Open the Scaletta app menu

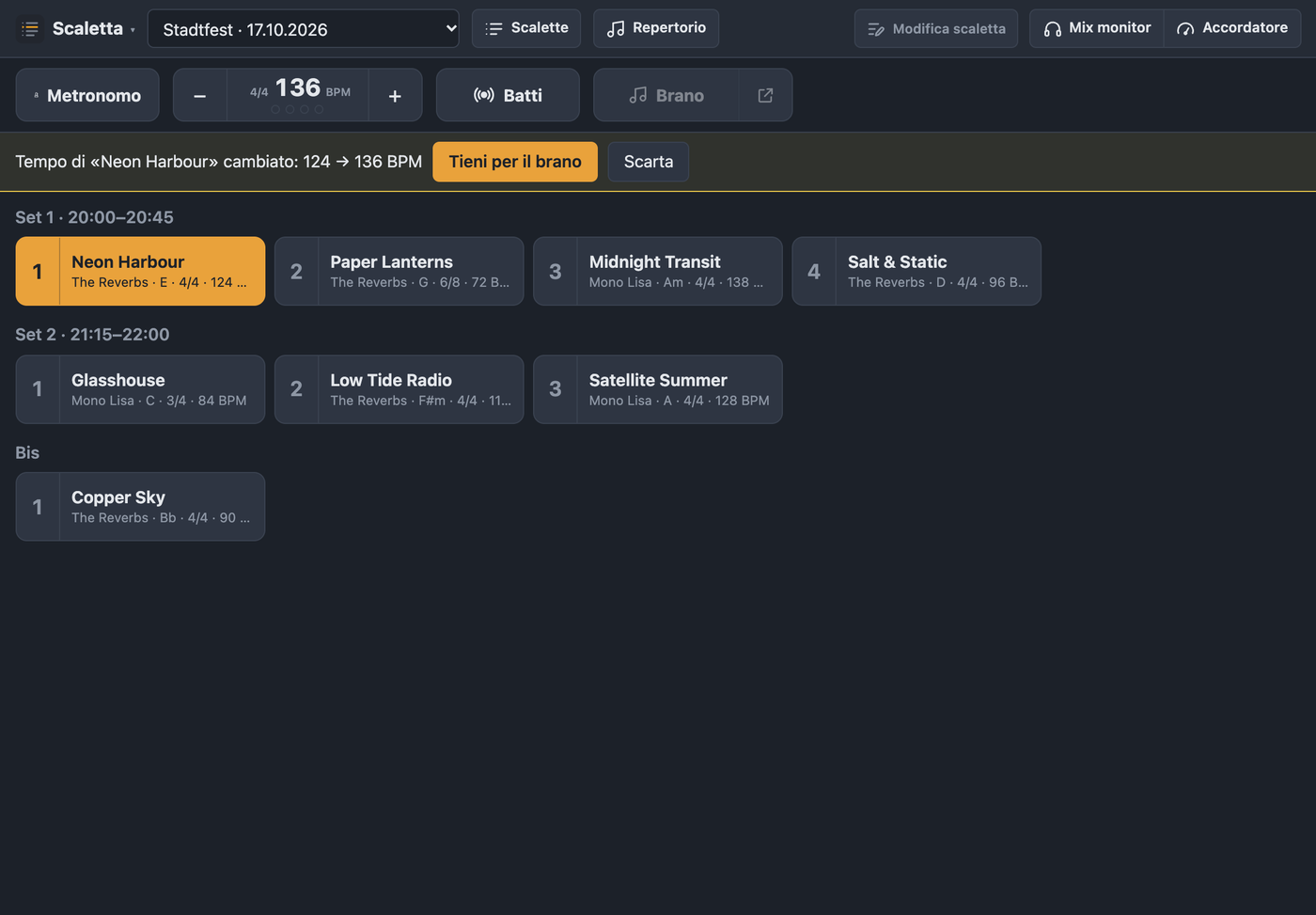tap(78, 28)
